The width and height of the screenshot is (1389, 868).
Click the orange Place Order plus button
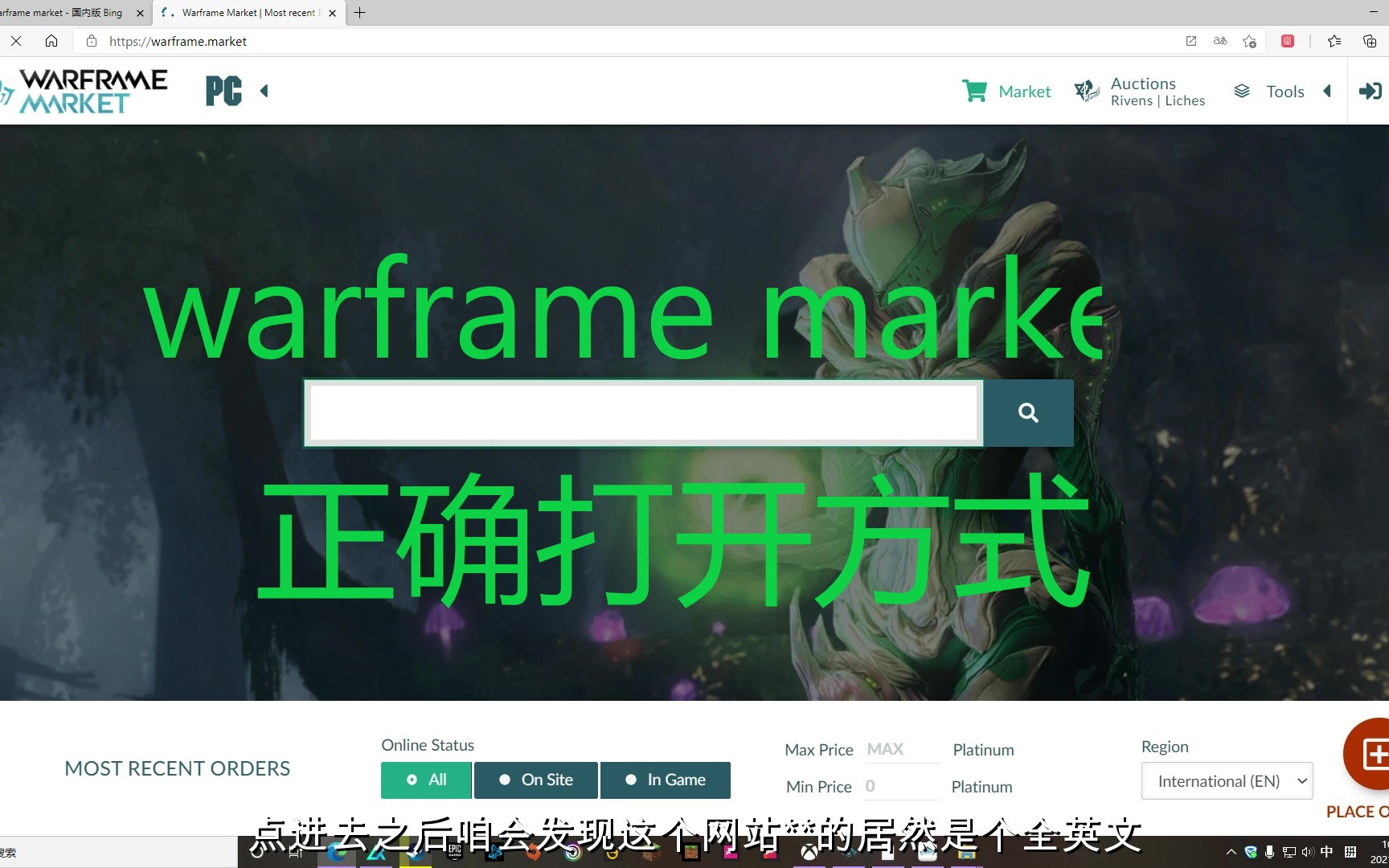click(x=1371, y=754)
